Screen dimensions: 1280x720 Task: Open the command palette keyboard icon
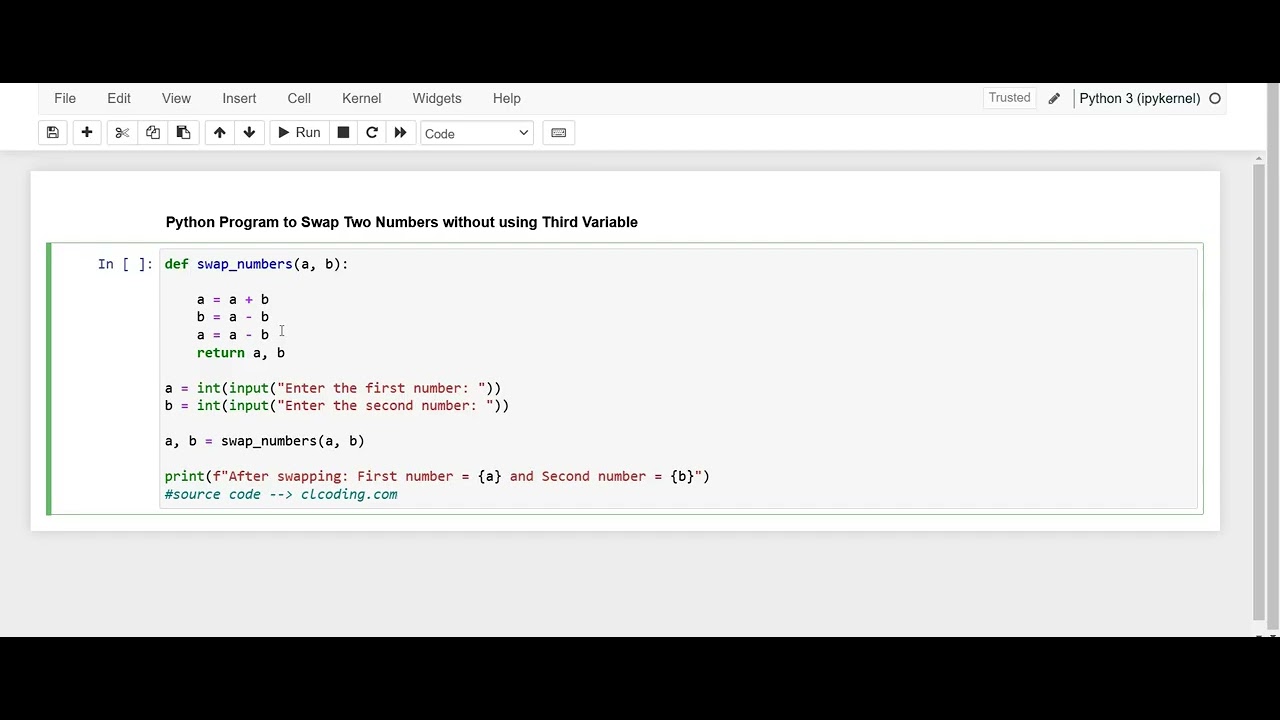click(x=559, y=133)
